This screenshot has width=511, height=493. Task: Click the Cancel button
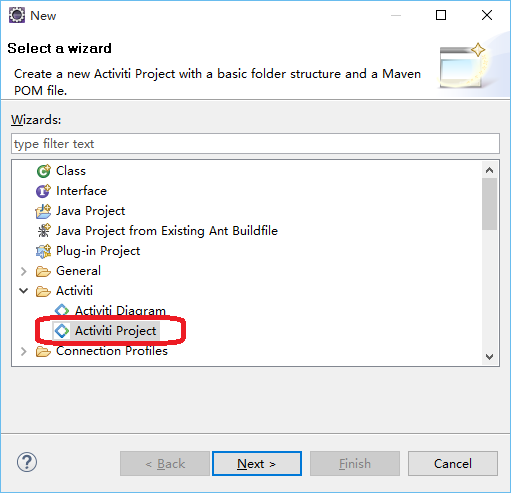pos(453,463)
